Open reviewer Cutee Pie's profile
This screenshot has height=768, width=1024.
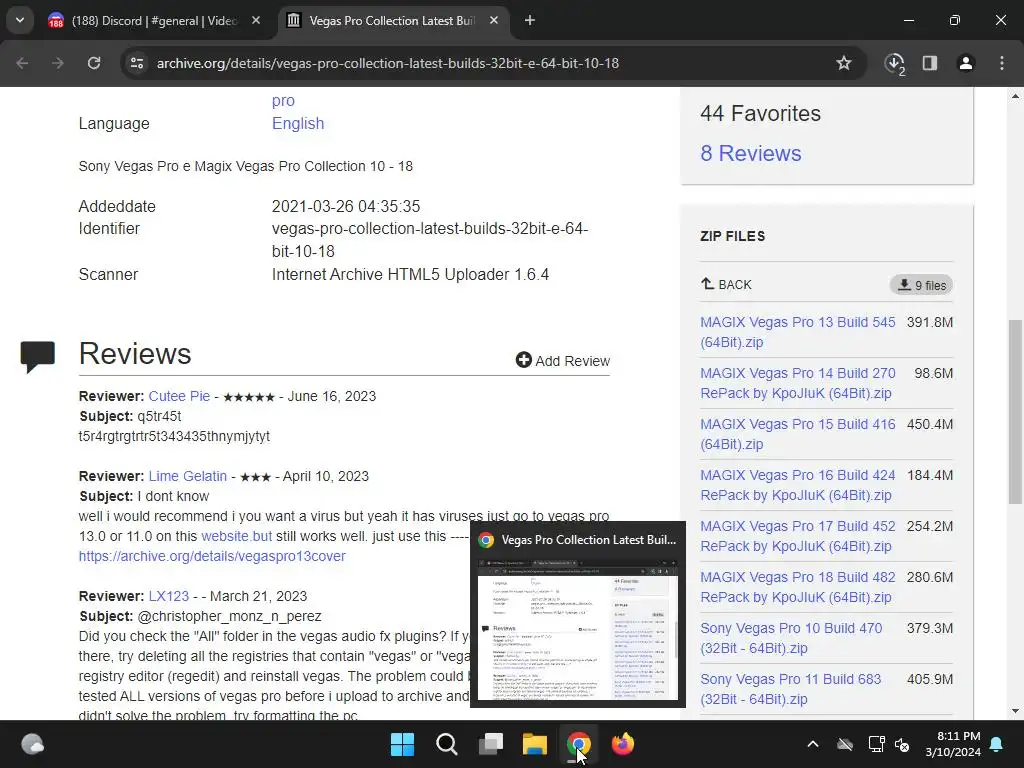[x=179, y=396]
